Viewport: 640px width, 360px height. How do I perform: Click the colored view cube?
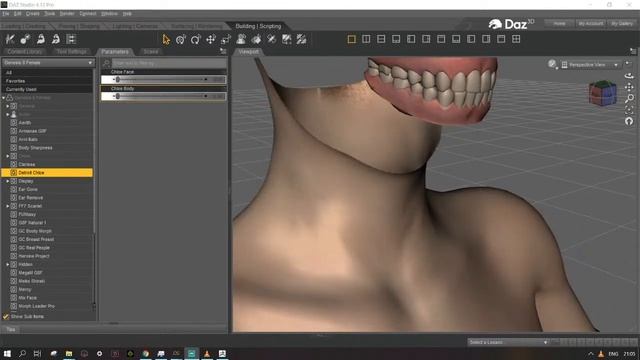point(602,93)
